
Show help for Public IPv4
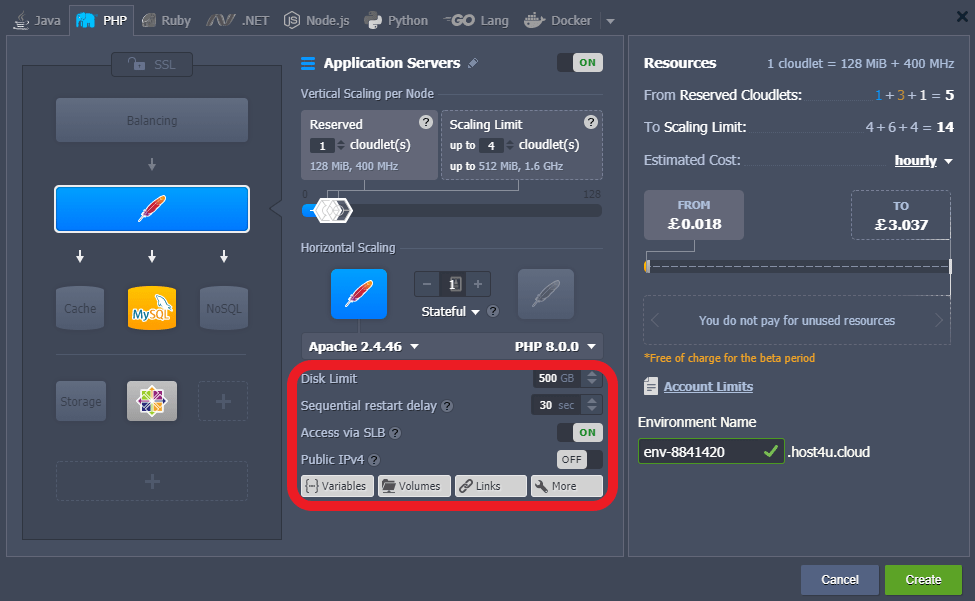pos(374,460)
